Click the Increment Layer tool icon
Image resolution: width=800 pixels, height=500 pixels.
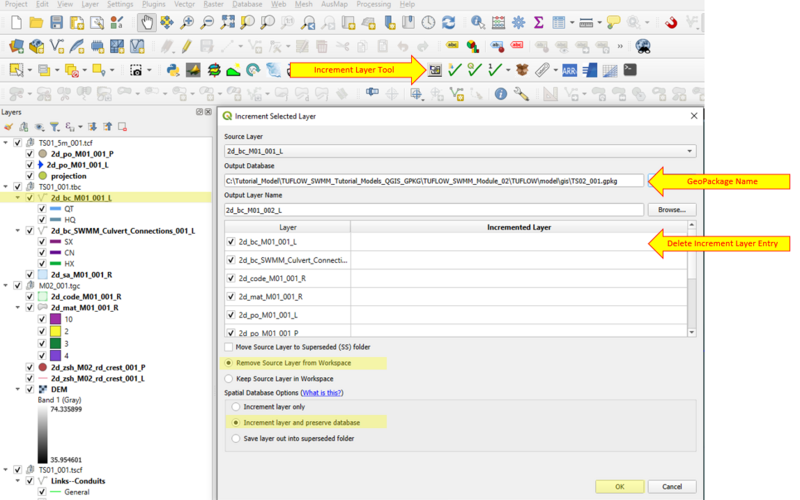click(435, 70)
